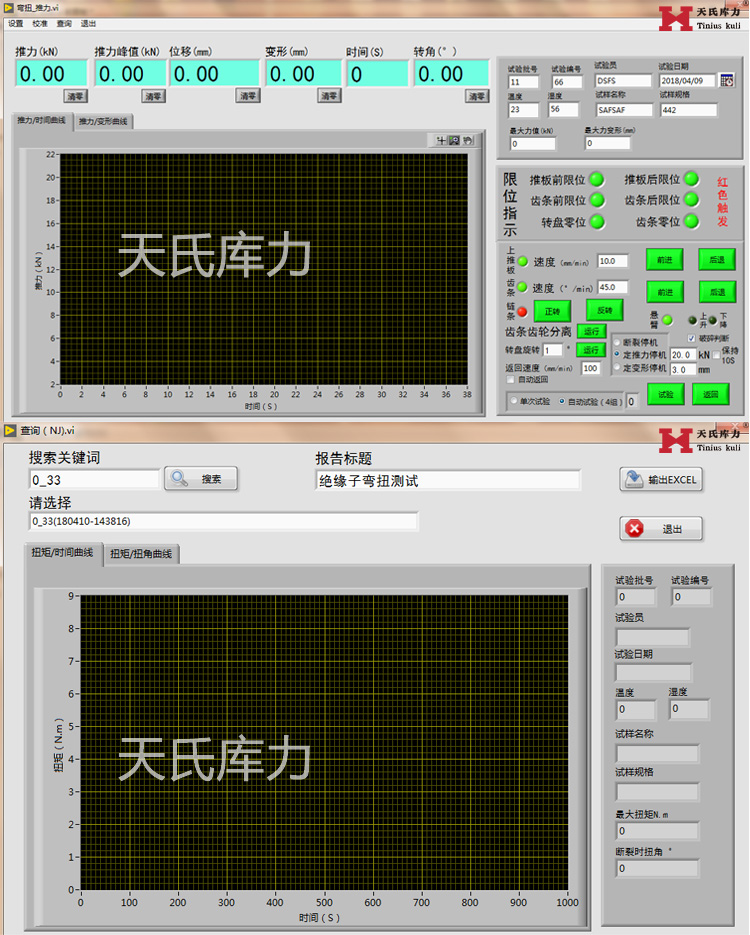Click the 齿条零位 indicator LED
The image size is (750, 935).
click(x=691, y=221)
